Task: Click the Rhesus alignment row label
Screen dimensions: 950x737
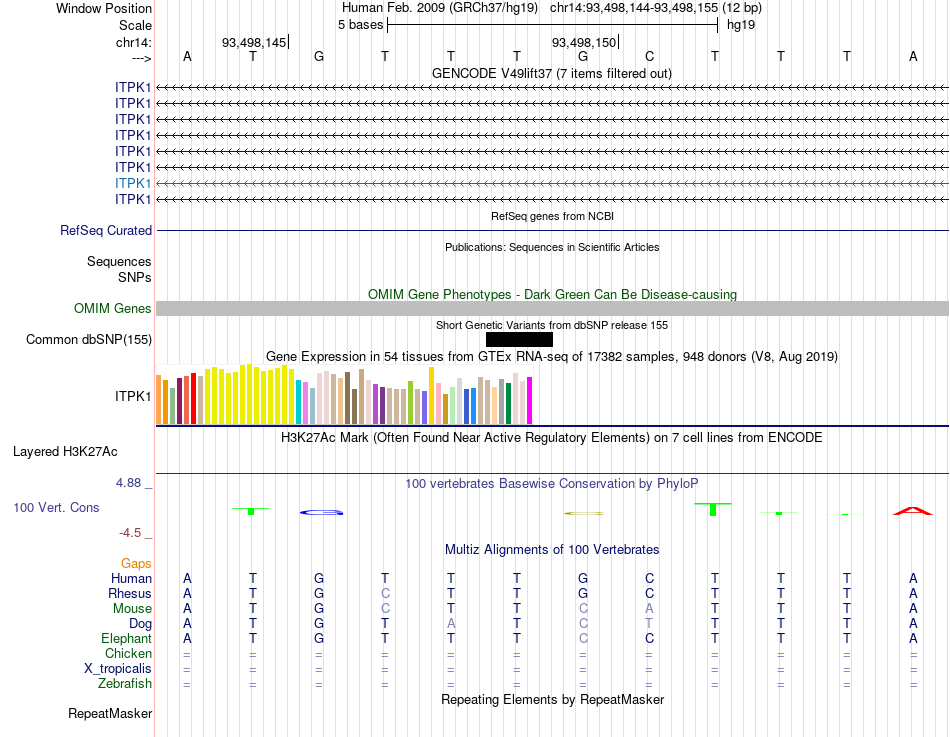Action: coord(130,593)
